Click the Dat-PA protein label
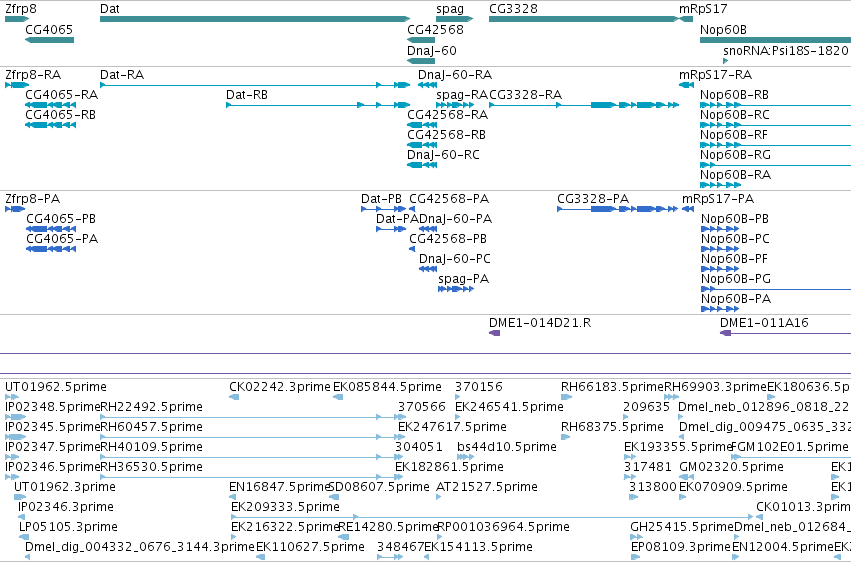This screenshot has width=851, height=562. click(x=397, y=219)
